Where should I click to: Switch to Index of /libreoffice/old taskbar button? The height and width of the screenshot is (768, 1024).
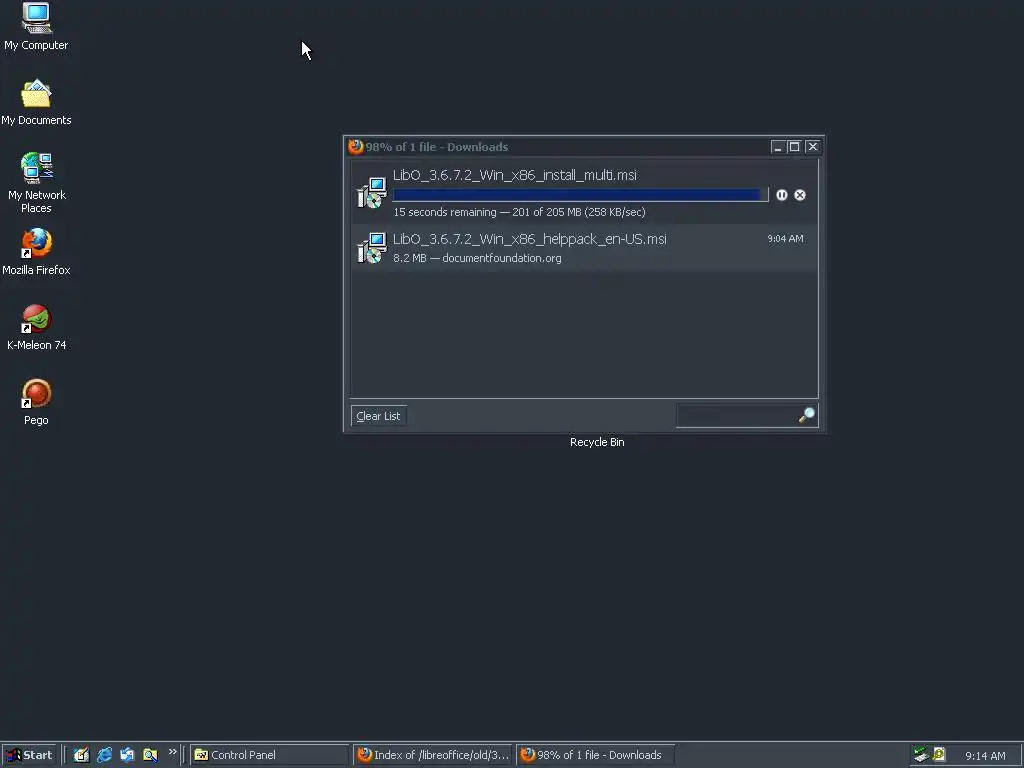point(433,755)
